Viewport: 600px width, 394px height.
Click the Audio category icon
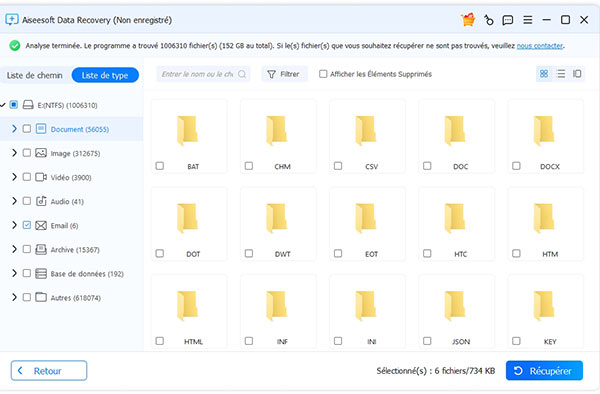pyautogui.click(x=41, y=201)
